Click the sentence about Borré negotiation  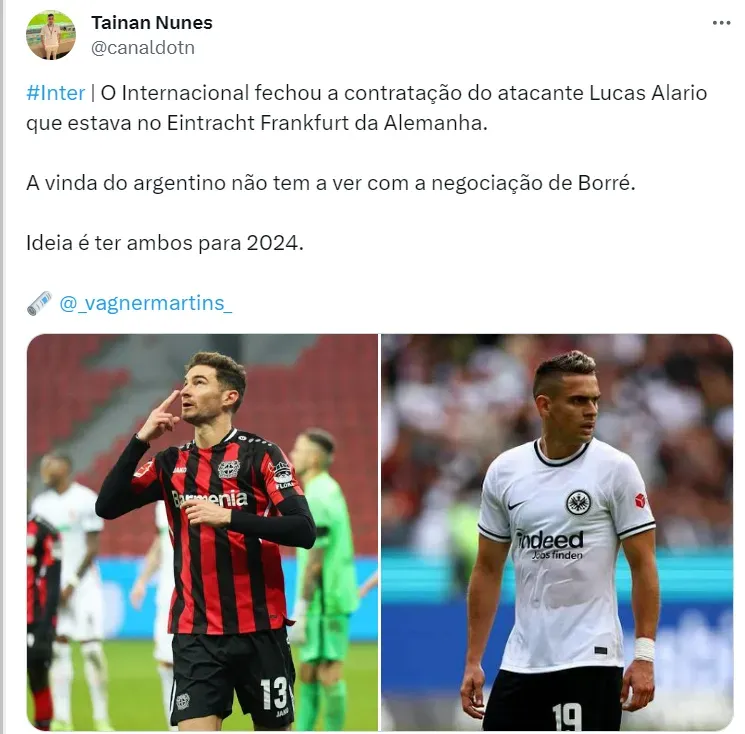point(331,183)
